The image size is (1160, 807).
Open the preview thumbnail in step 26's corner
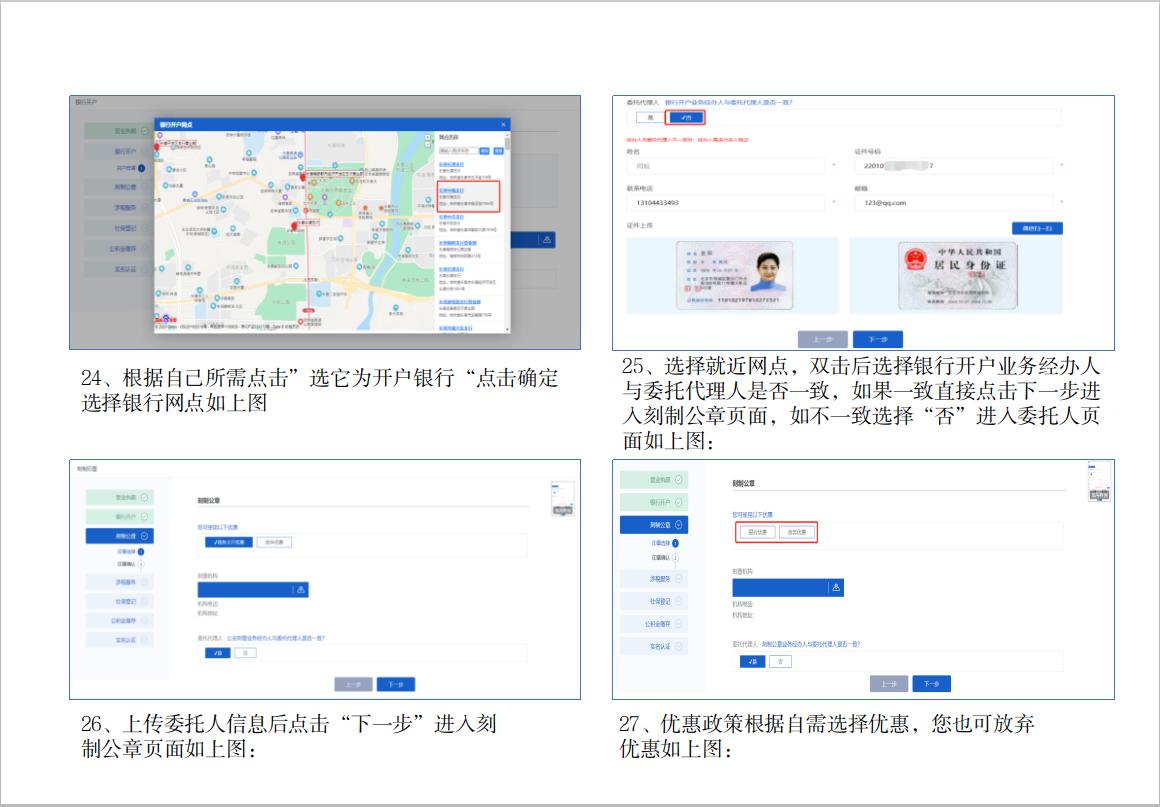click(x=563, y=499)
